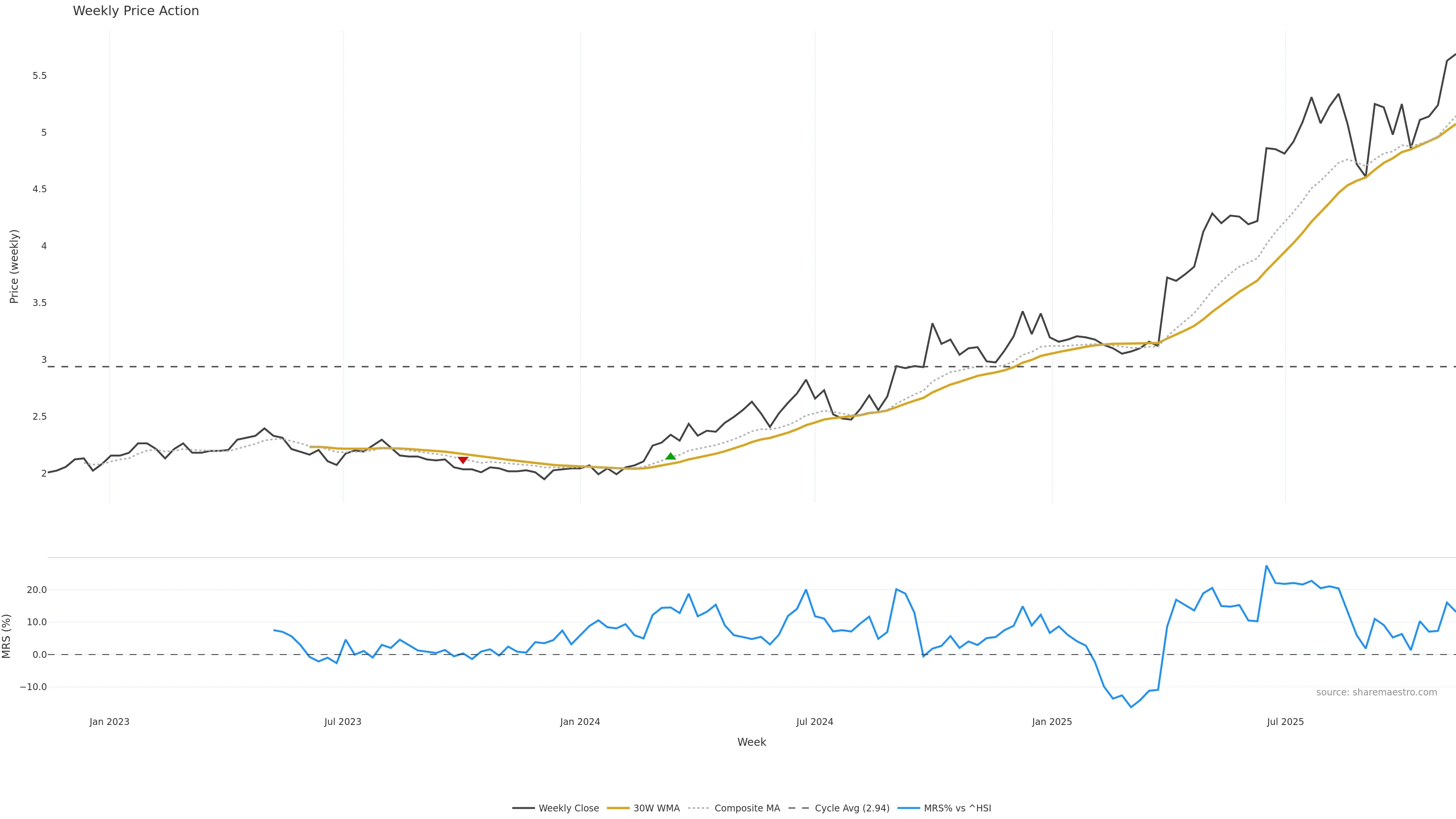
Task: Click the MRS (%) axis title
Action: pos(7,636)
